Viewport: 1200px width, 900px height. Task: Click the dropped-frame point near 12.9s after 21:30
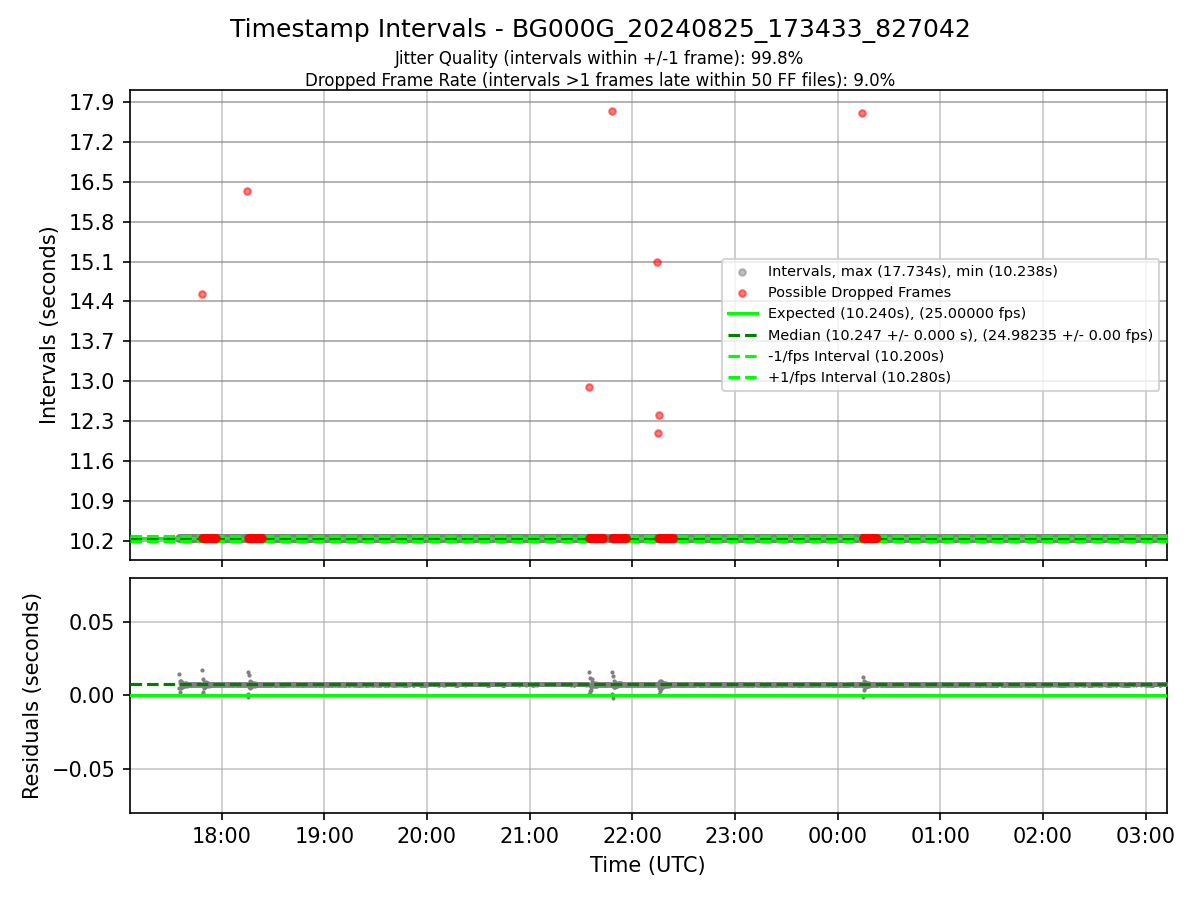pos(589,387)
